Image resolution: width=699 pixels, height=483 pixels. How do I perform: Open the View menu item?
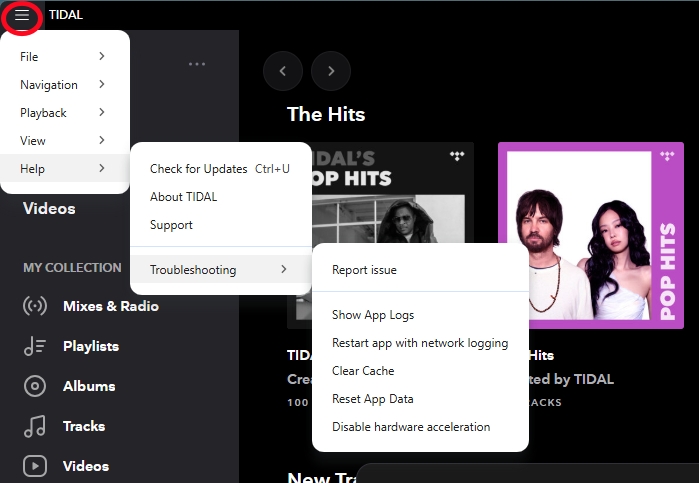pyautogui.click(x=65, y=140)
